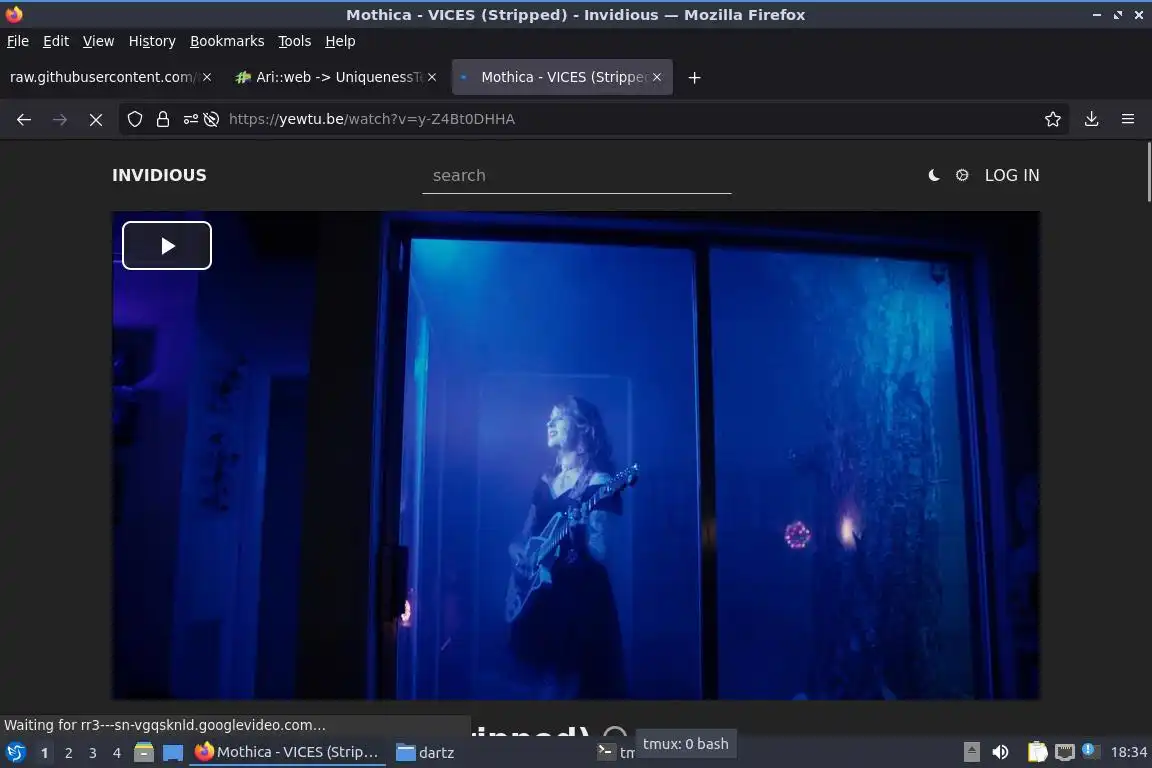
Task: Click the yewtu.be URL in the address bar
Action: tap(372, 119)
